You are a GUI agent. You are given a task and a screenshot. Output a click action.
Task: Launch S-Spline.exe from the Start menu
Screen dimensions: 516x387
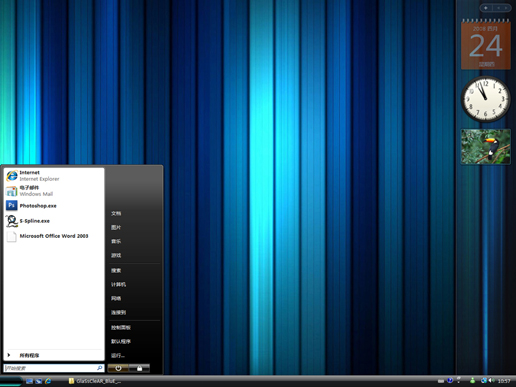(x=54, y=221)
